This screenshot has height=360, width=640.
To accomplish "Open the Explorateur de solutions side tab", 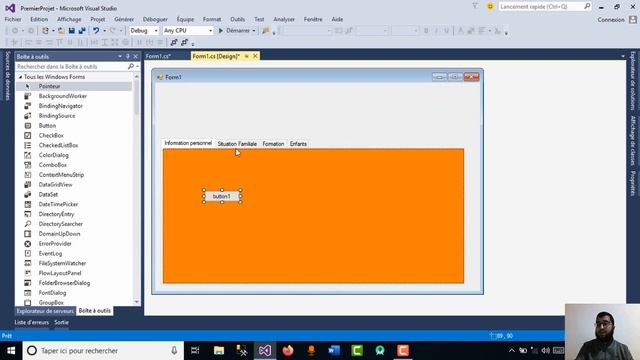I will (633, 80).
